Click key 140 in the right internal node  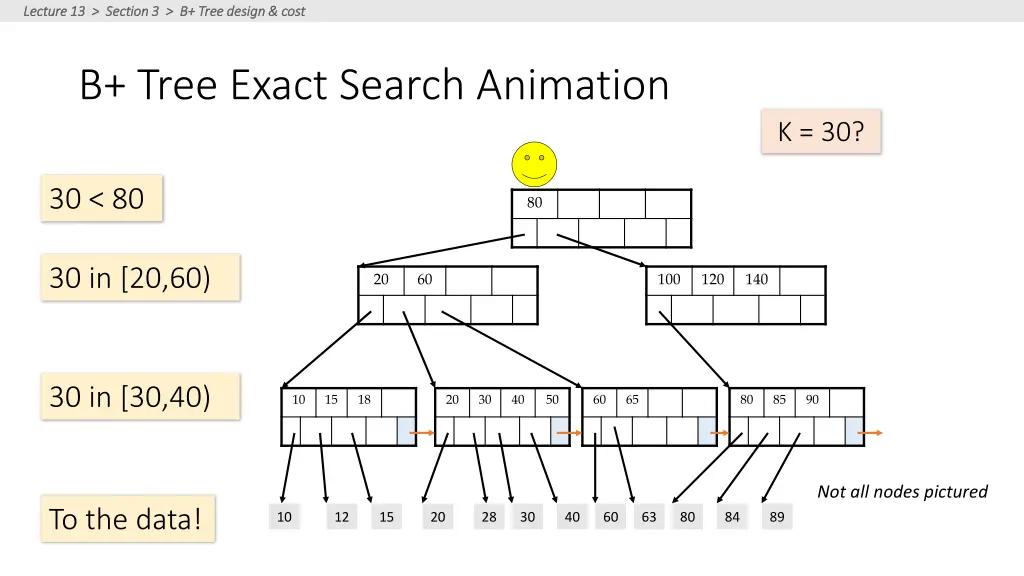pyautogui.click(x=756, y=280)
